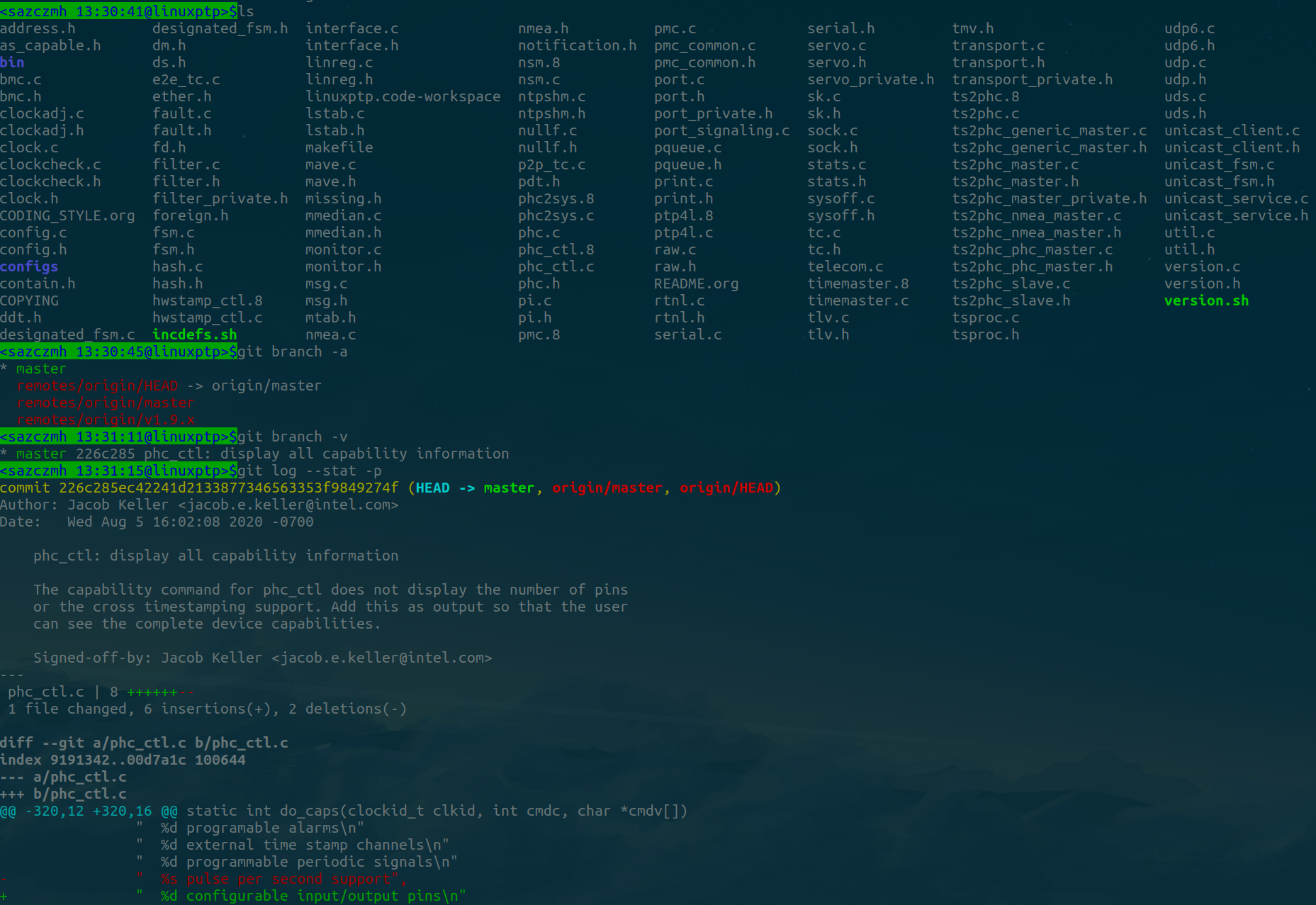Select the bin directory entry

(x=12, y=62)
